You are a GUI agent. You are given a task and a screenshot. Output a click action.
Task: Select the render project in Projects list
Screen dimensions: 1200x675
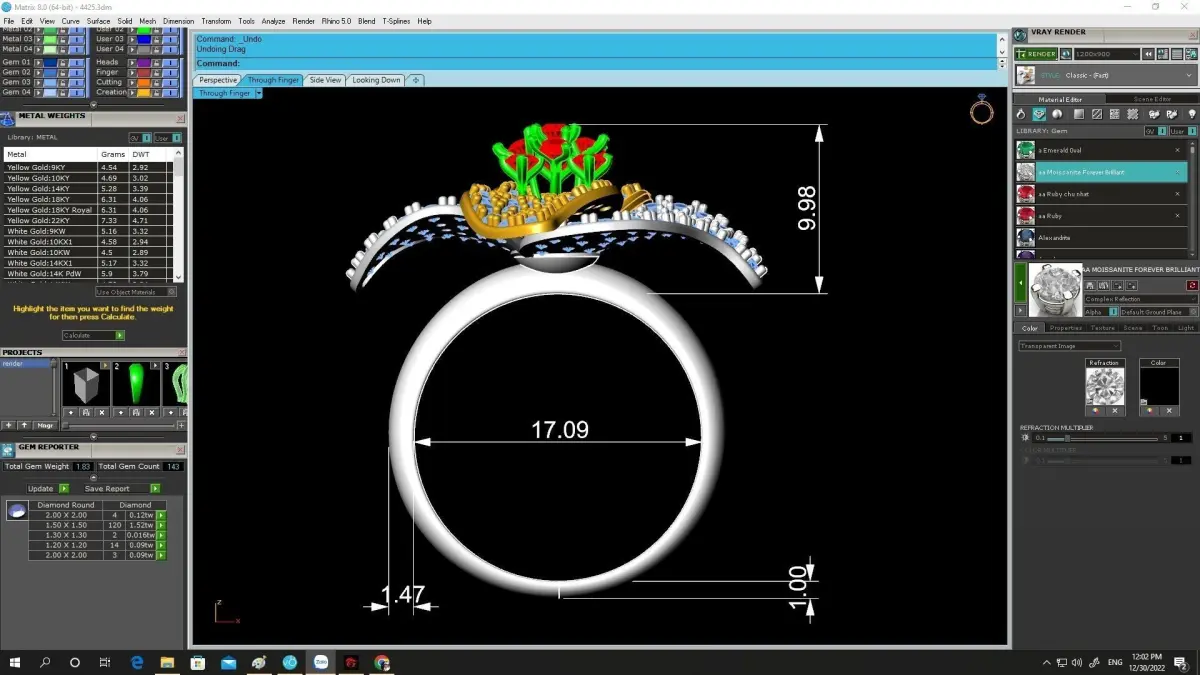tap(26, 364)
